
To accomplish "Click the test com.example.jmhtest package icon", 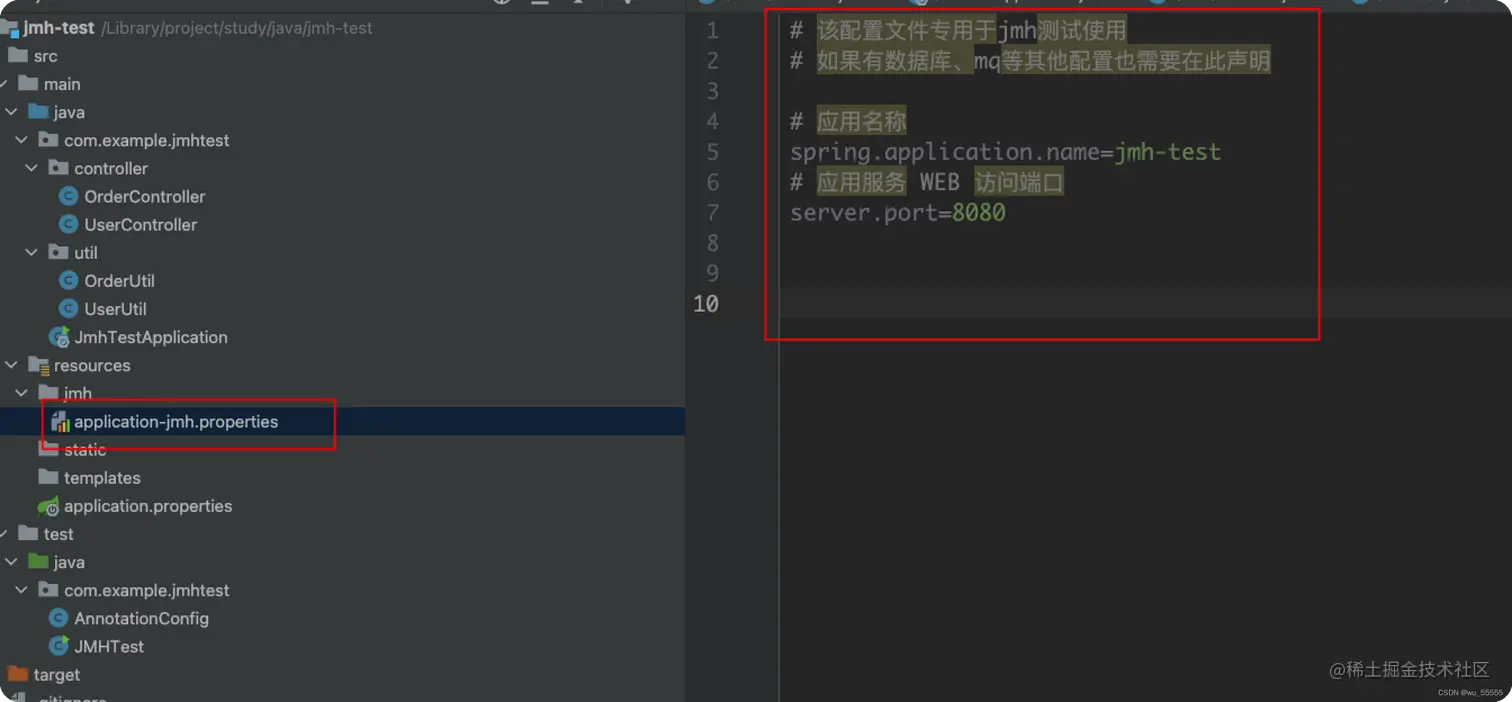I will pos(48,590).
